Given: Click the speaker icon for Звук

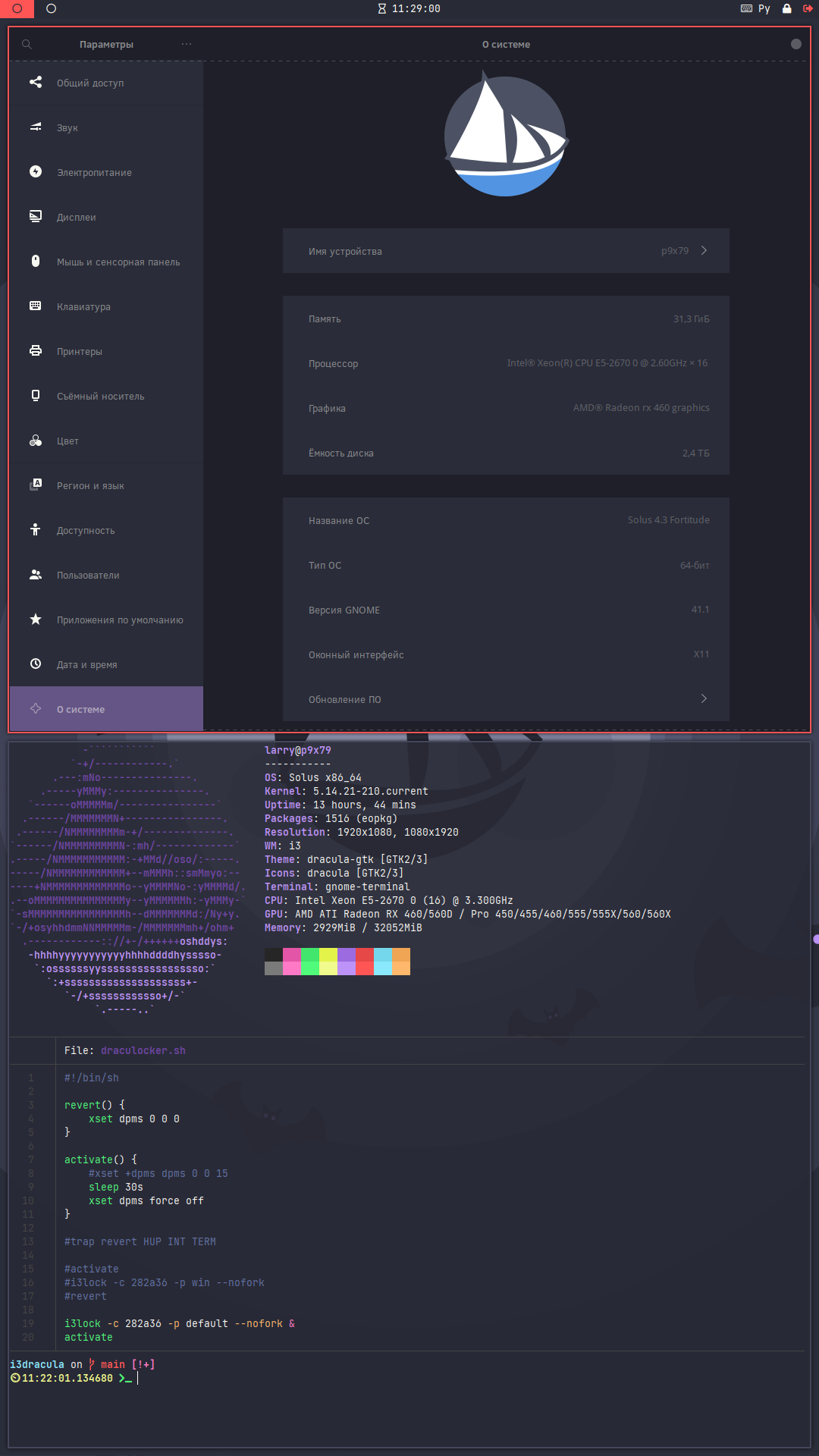Looking at the screenshot, I should click(36, 127).
